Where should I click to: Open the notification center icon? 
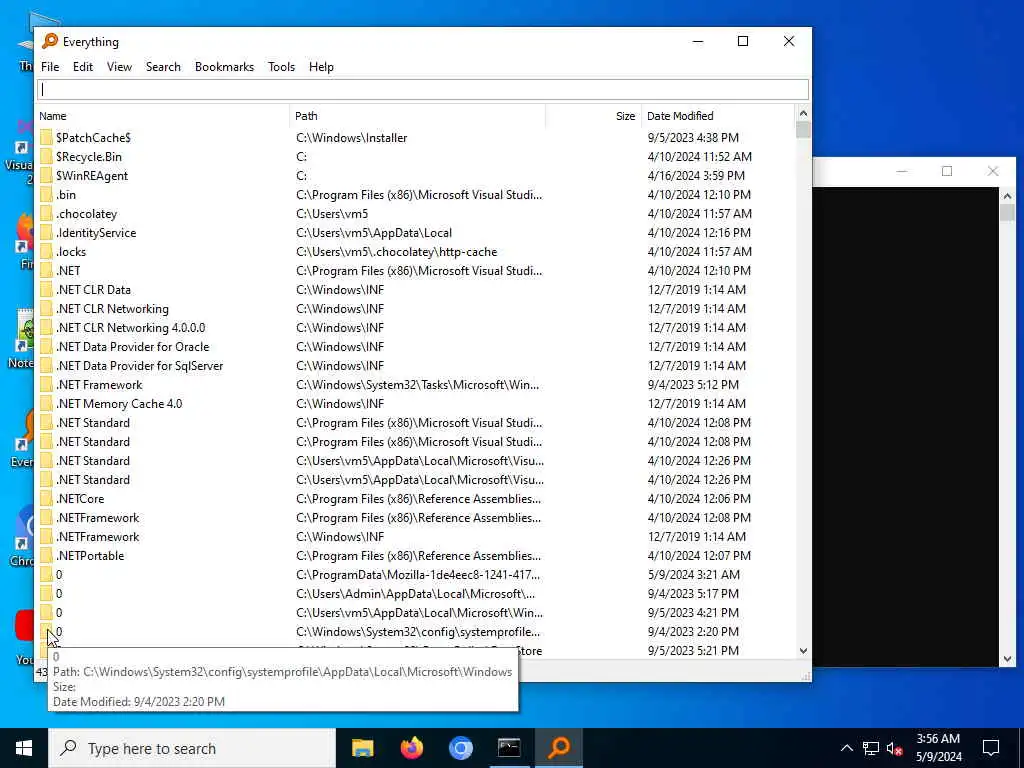(991, 748)
